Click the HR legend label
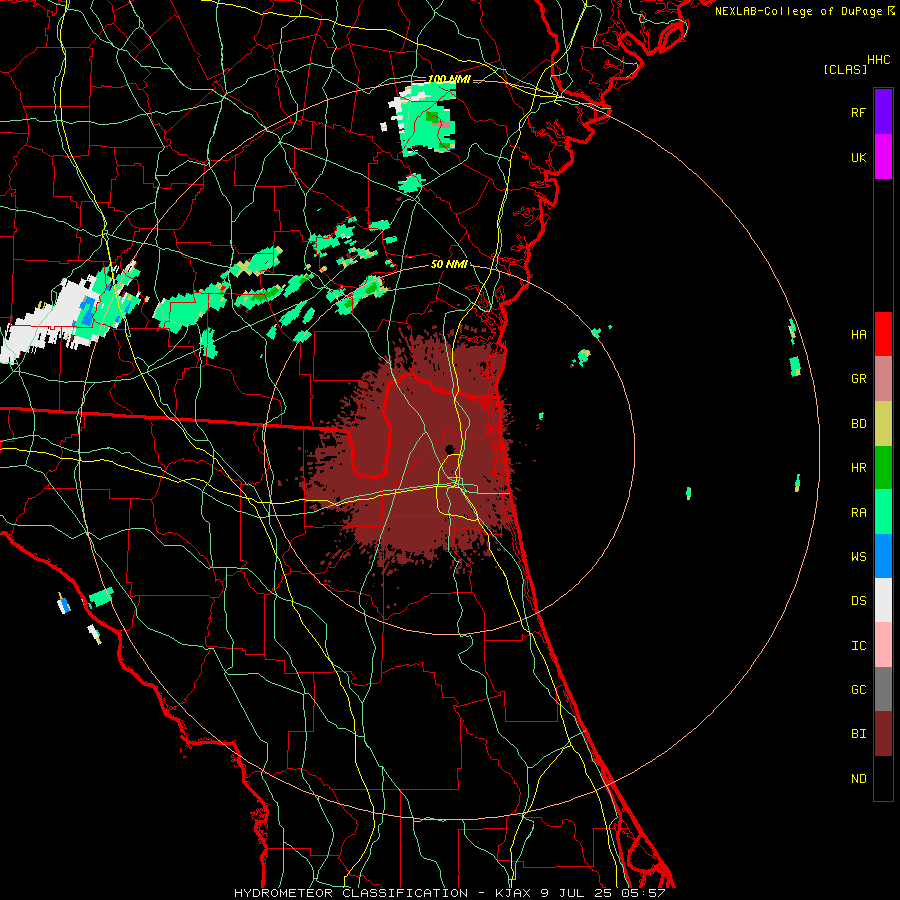 (x=859, y=468)
